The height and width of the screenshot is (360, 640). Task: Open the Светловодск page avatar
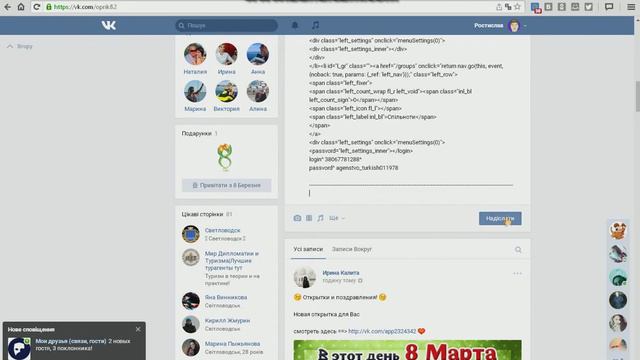pos(191,234)
